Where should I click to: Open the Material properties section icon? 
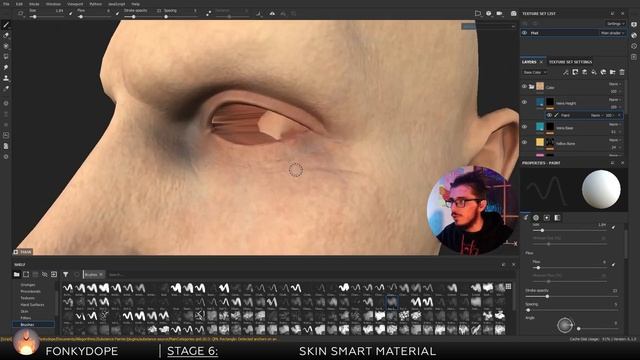pyautogui.click(x=557, y=218)
